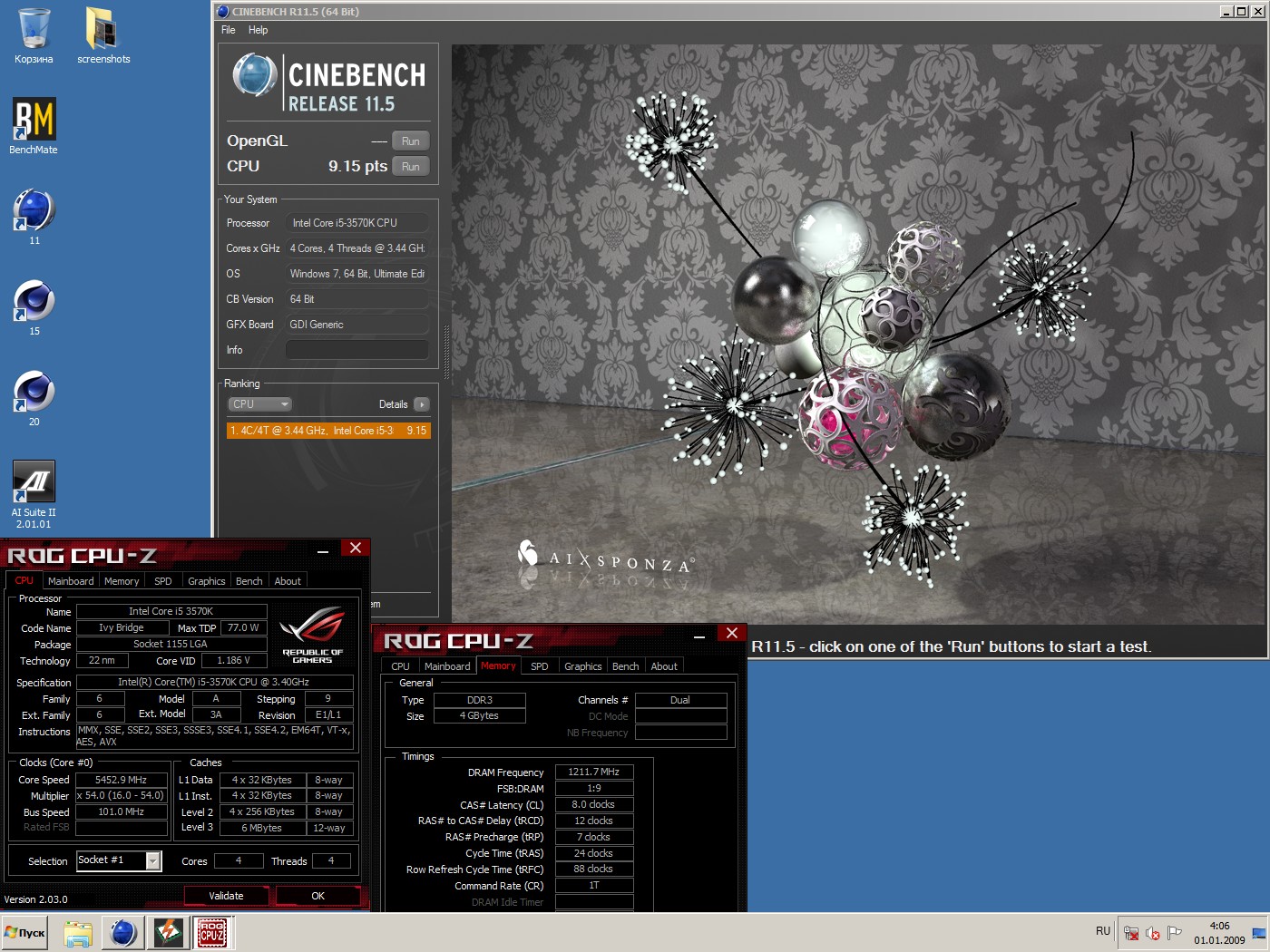Click the DRAM Frequency value 1211.7 MHz

(594, 772)
